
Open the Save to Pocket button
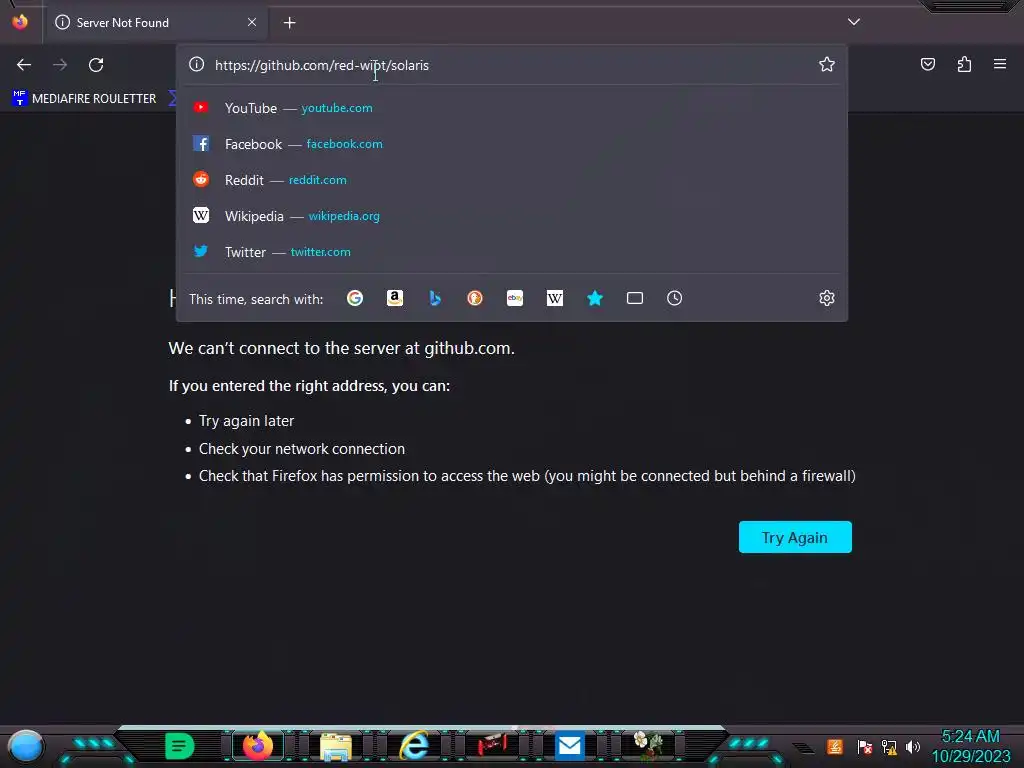[927, 64]
